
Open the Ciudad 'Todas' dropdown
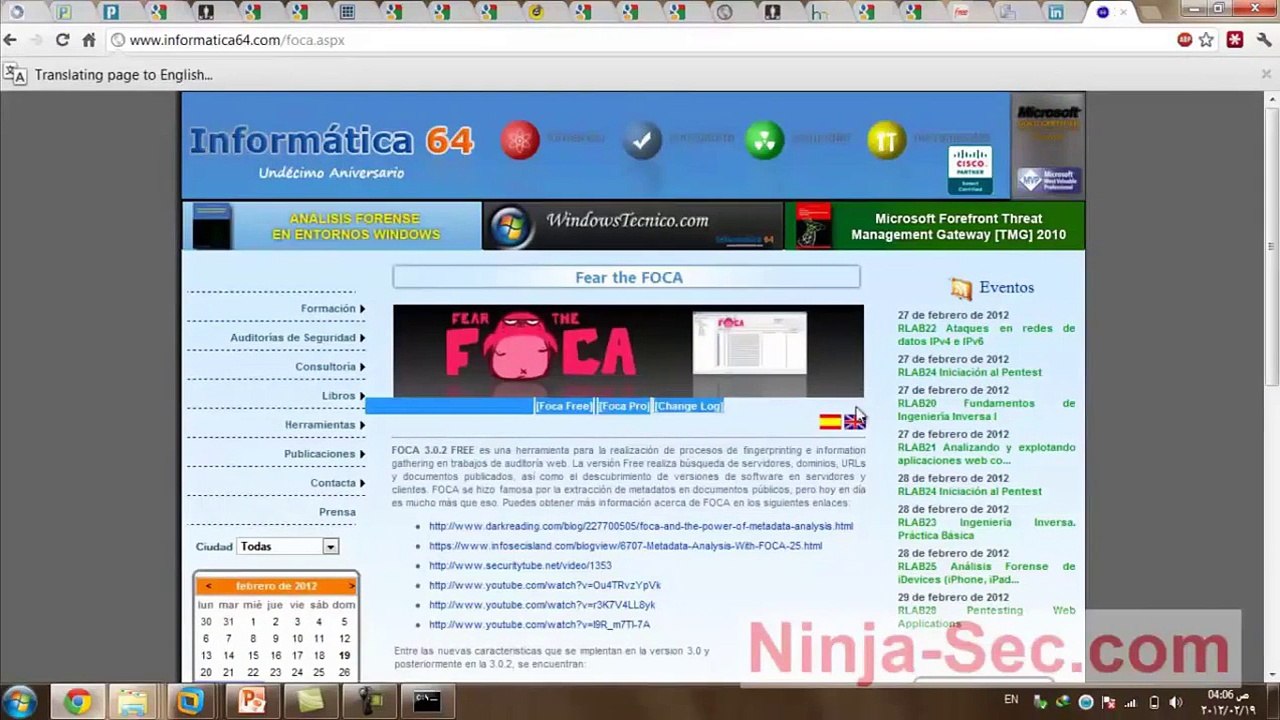click(288, 546)
